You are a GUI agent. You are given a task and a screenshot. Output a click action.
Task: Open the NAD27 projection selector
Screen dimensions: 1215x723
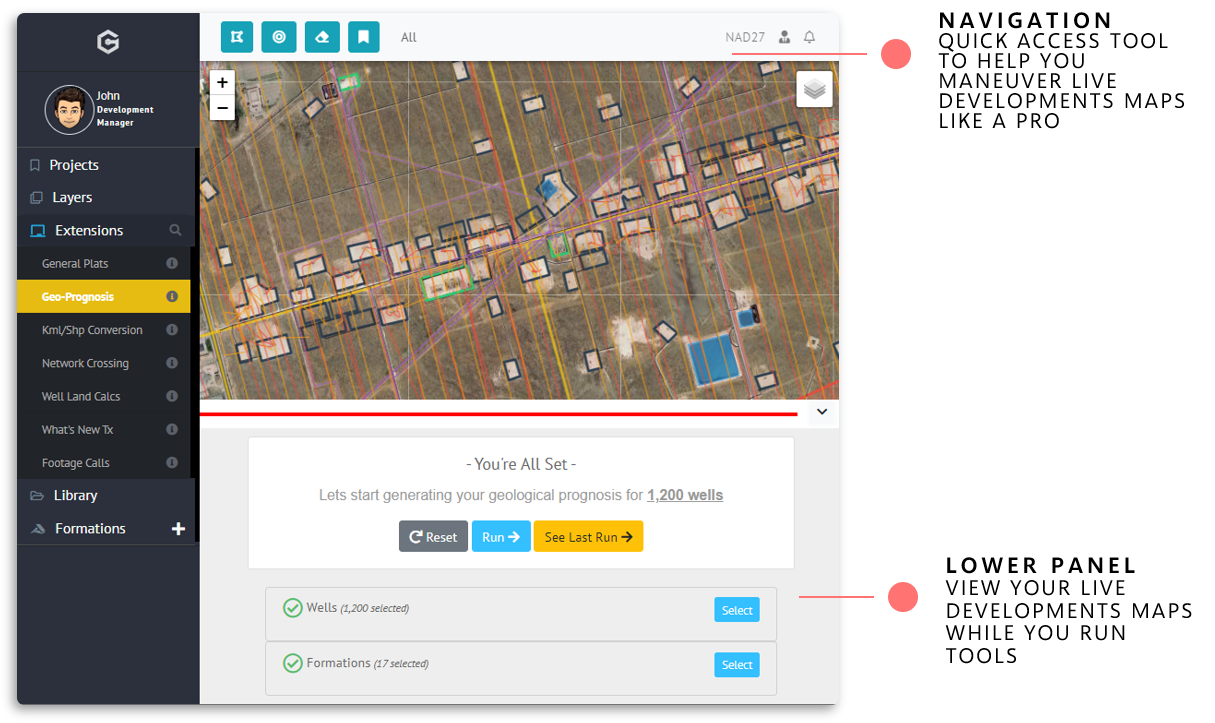[x=745, y=36]
